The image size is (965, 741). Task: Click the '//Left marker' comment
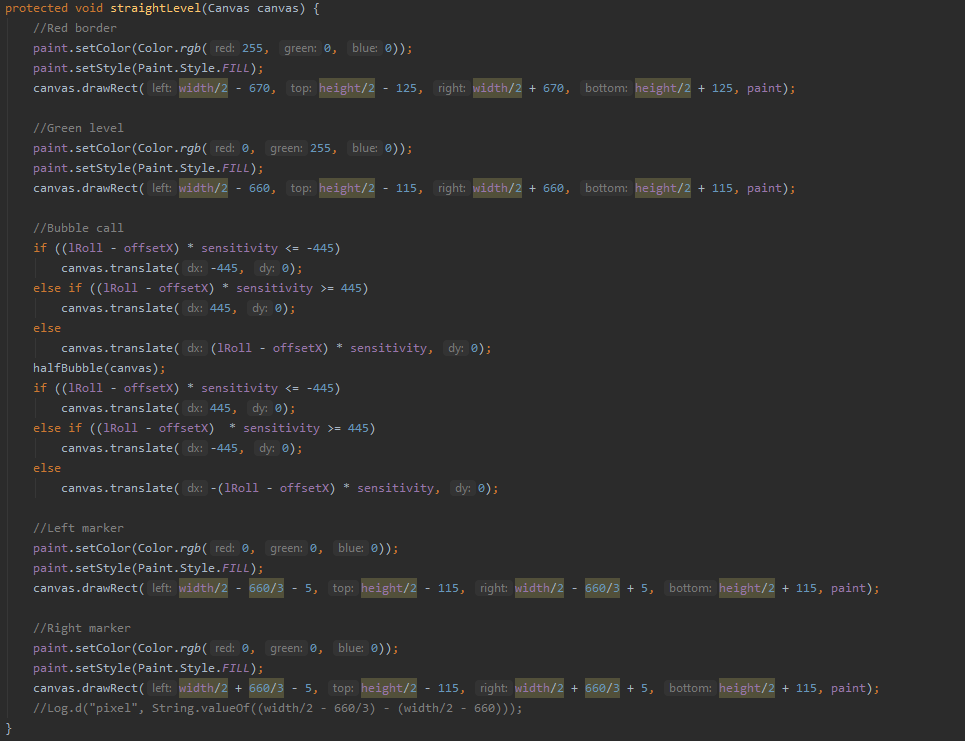pyautogui.click(x=78, y=528)
